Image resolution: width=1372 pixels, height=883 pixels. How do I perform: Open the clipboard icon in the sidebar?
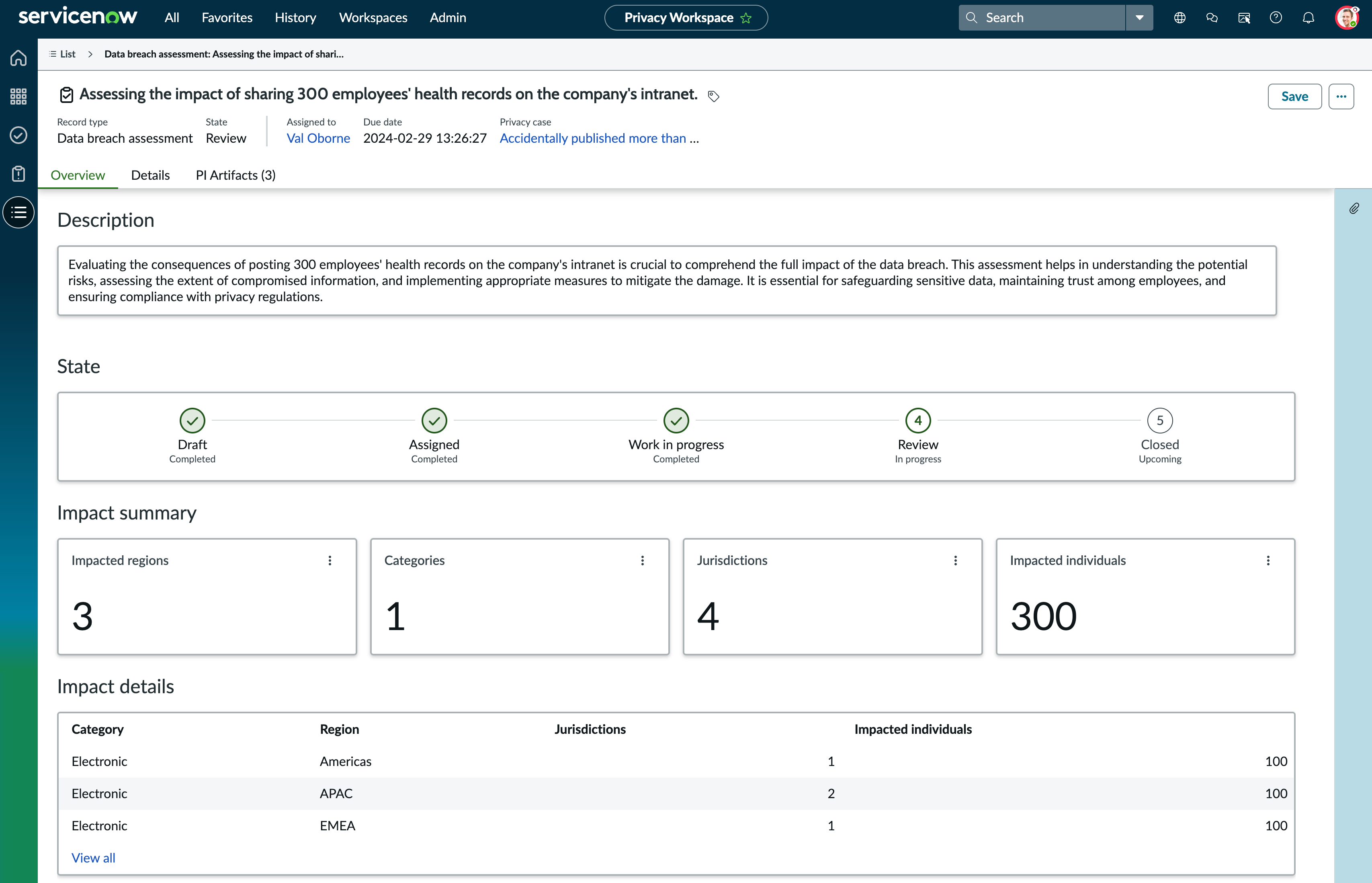pyautogui.click(x=18, y=174)
